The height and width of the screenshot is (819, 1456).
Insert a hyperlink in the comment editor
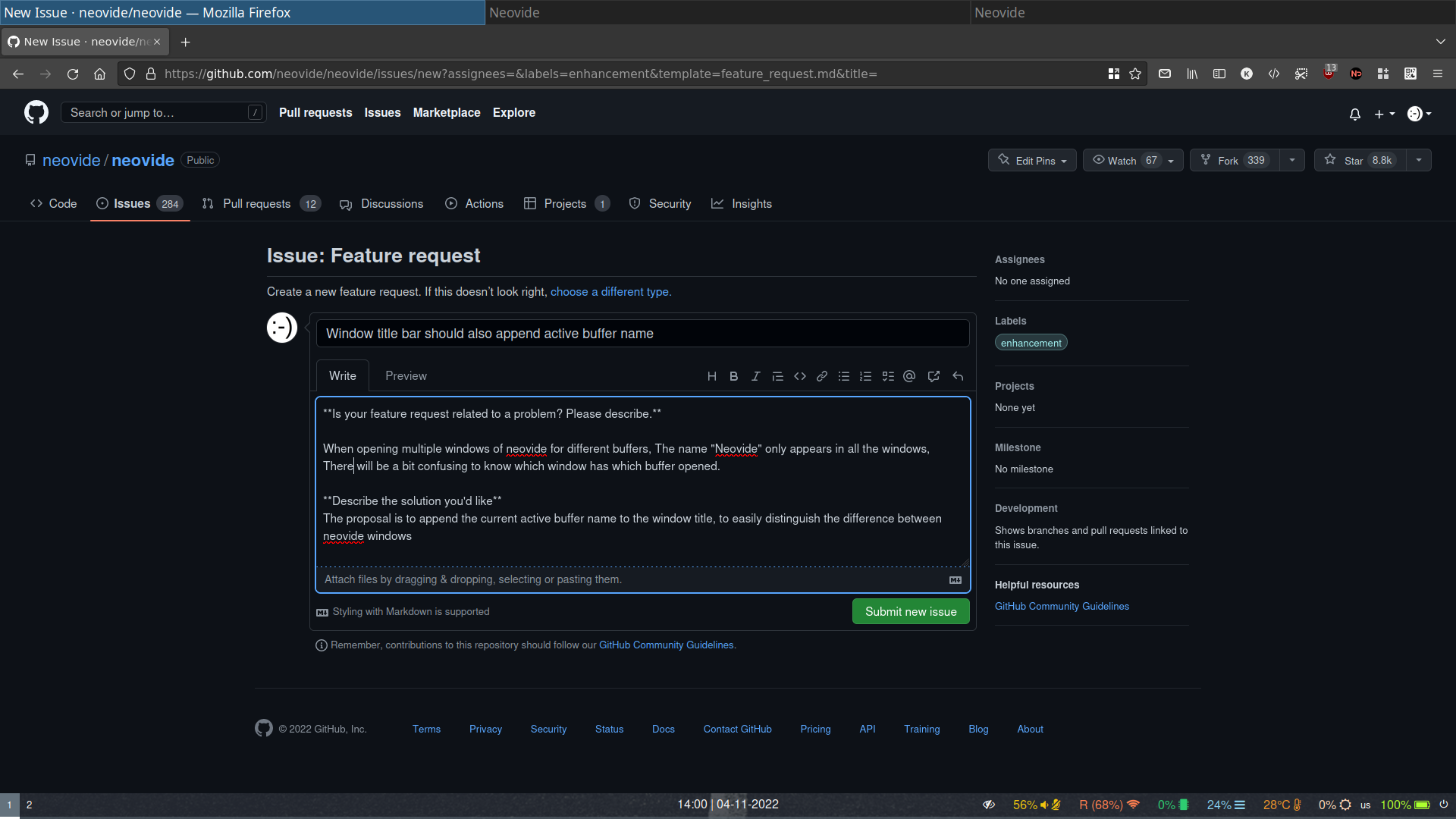[821, 375]
